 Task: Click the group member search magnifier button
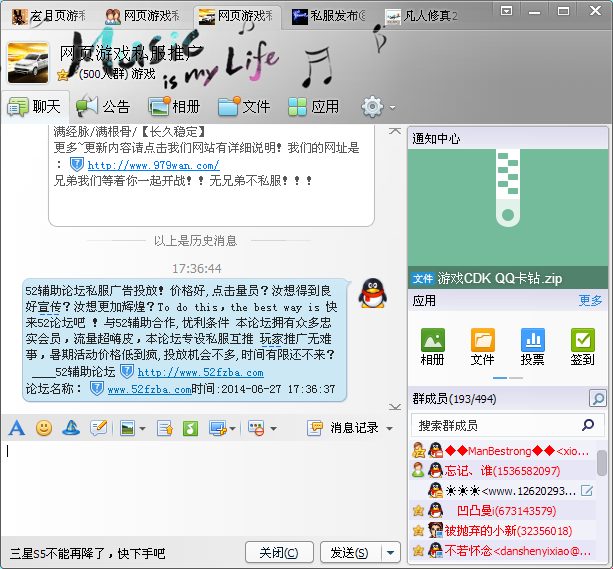(x=598, y=398)
